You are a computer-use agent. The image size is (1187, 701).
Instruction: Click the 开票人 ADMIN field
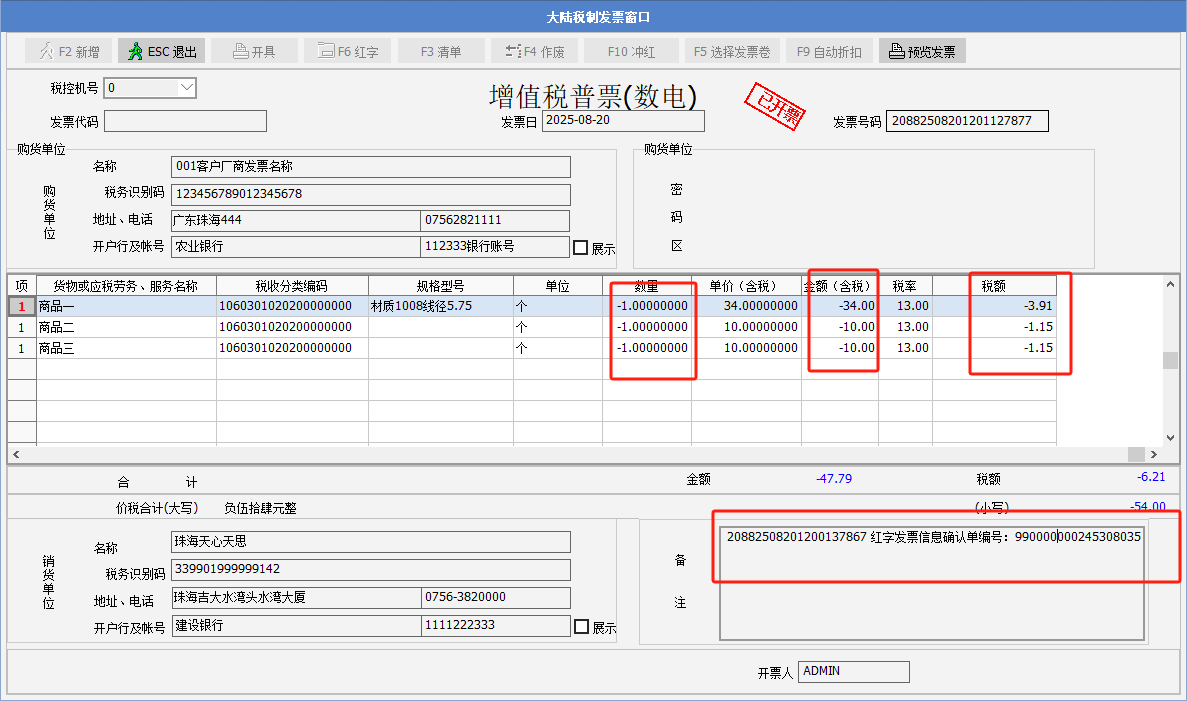[x=854, y=671]
